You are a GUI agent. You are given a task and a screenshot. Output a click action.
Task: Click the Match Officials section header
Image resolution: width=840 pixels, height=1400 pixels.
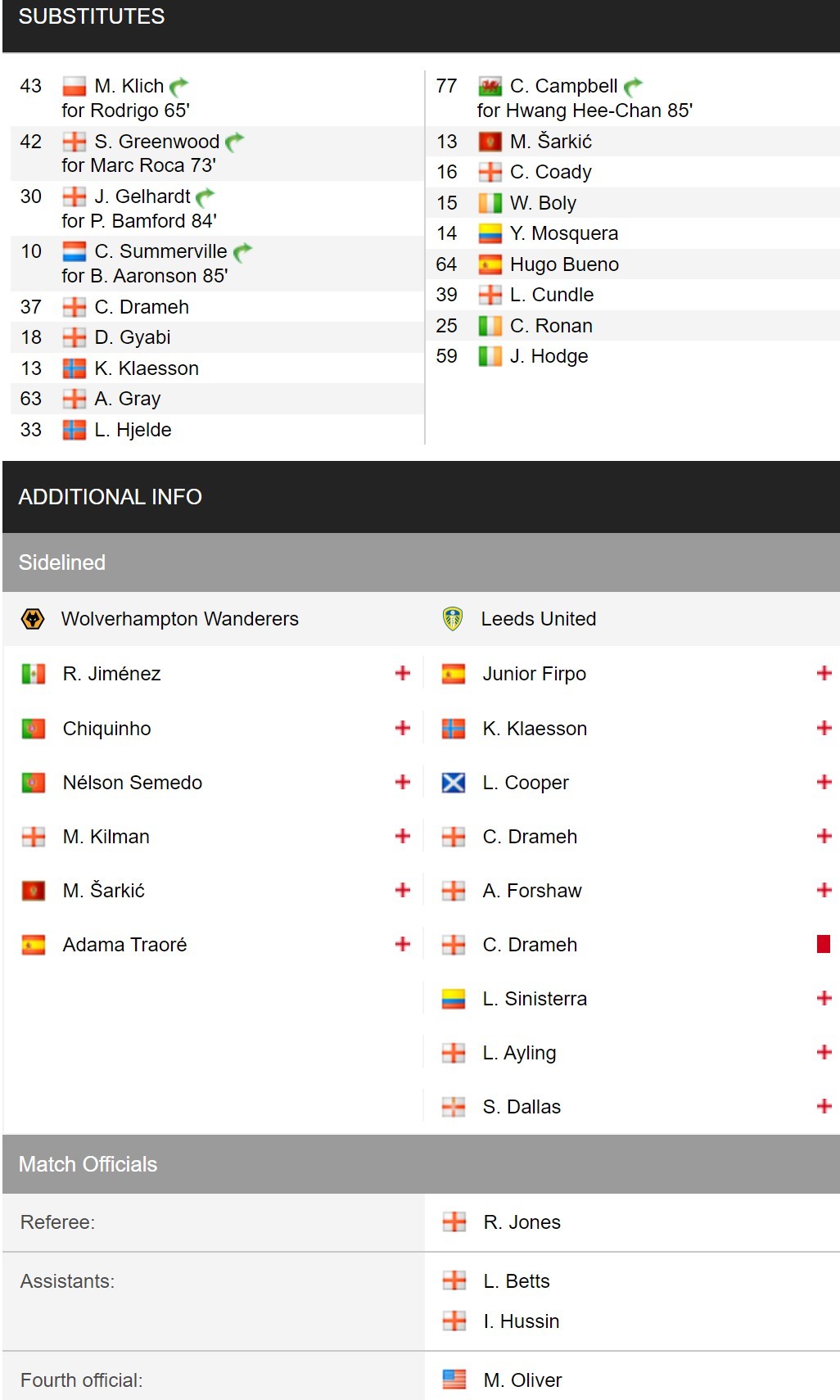point(421,1164)
